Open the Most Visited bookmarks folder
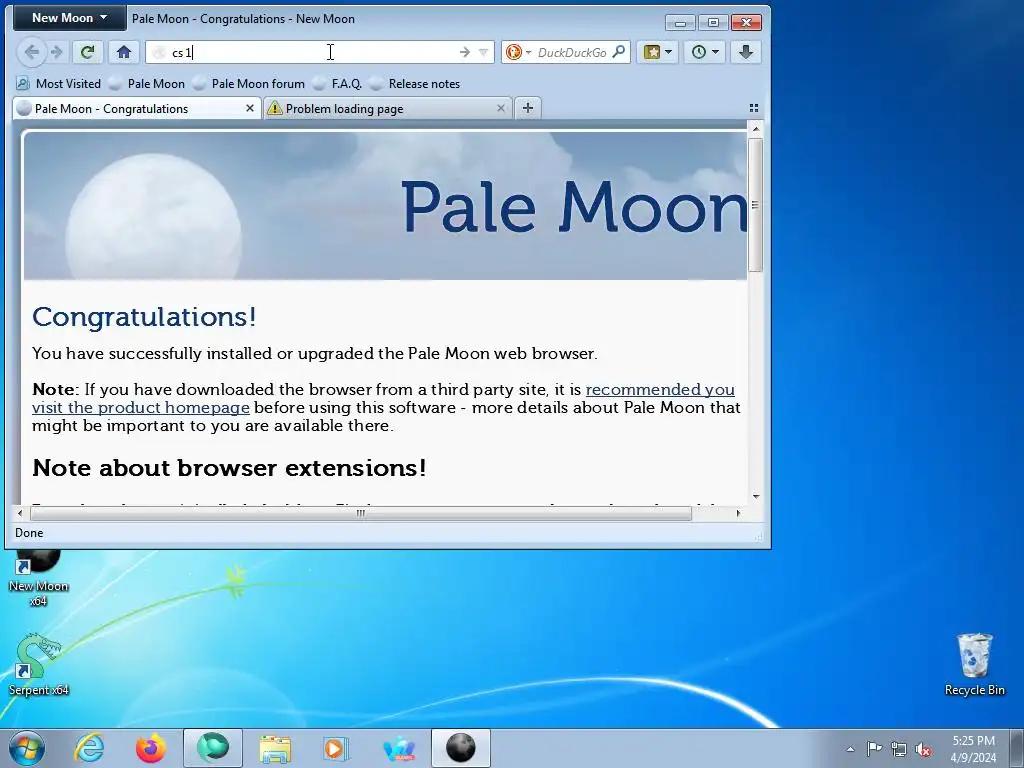 click(59, 84)
